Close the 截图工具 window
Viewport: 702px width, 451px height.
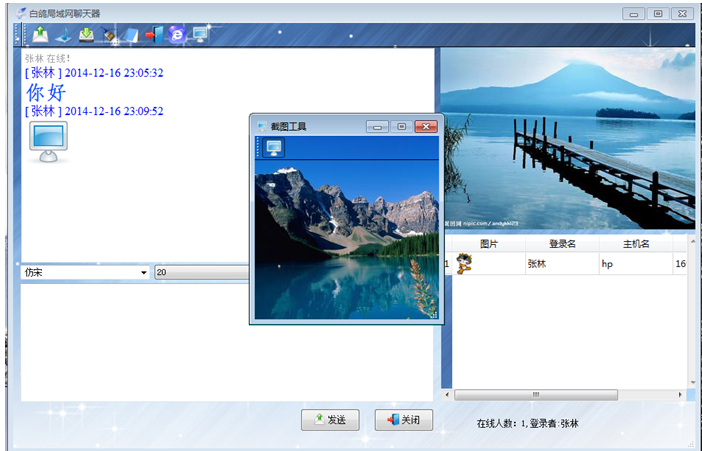click(x=426, y=127)
